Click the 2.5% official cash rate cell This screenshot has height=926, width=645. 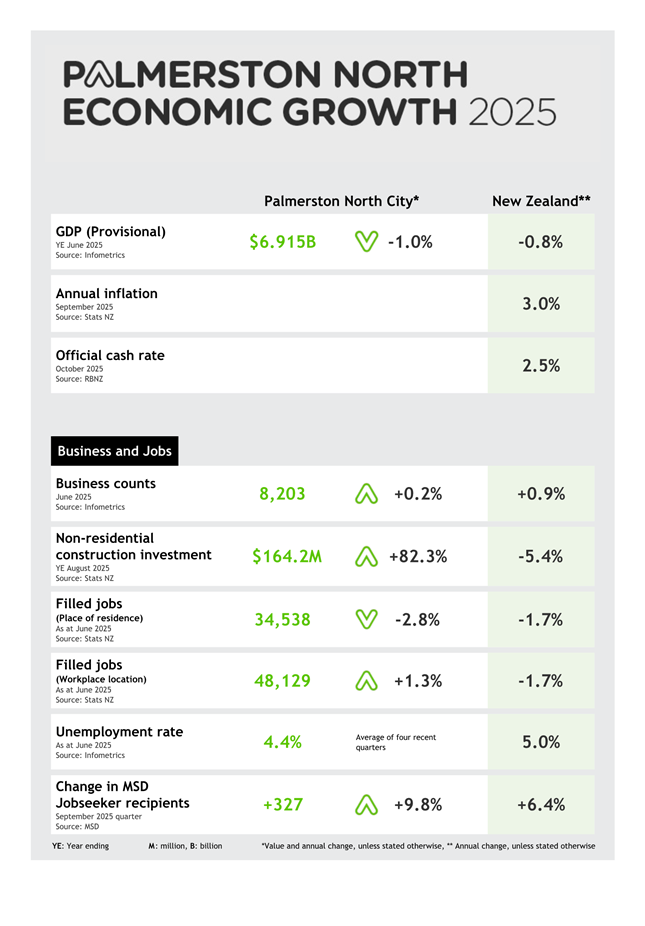pos(541,366)
